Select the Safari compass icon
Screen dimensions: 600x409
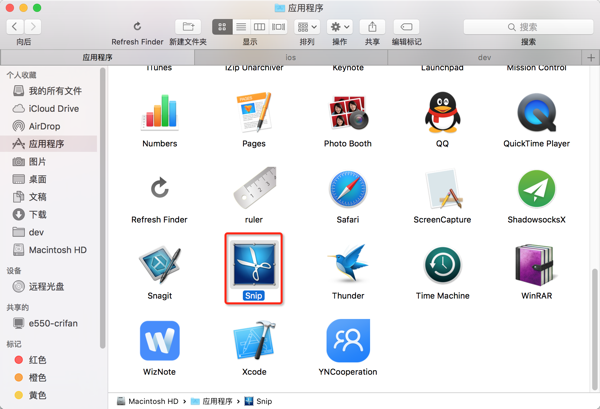point(348,189)
